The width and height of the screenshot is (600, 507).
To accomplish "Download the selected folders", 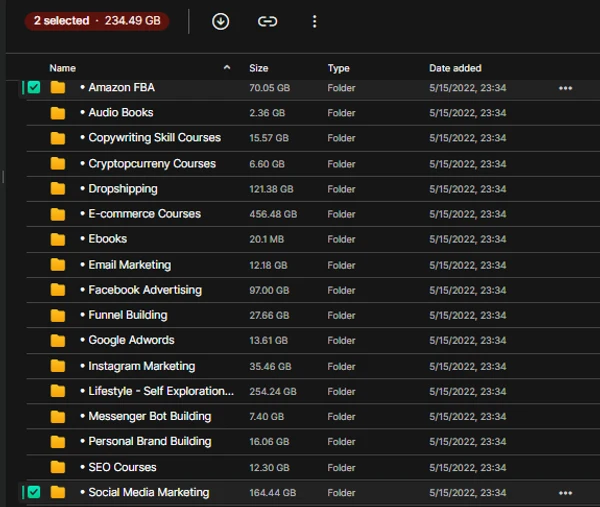I will [x=220, y=21].
